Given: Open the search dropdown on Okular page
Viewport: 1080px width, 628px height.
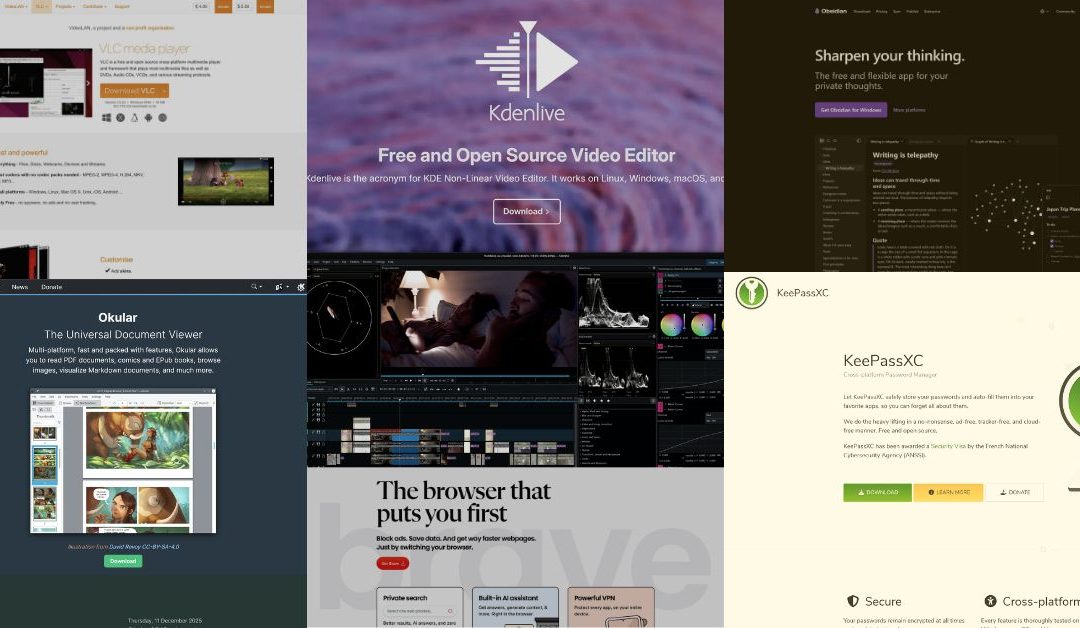Looking at the screenshot, I should pos(256,287).
